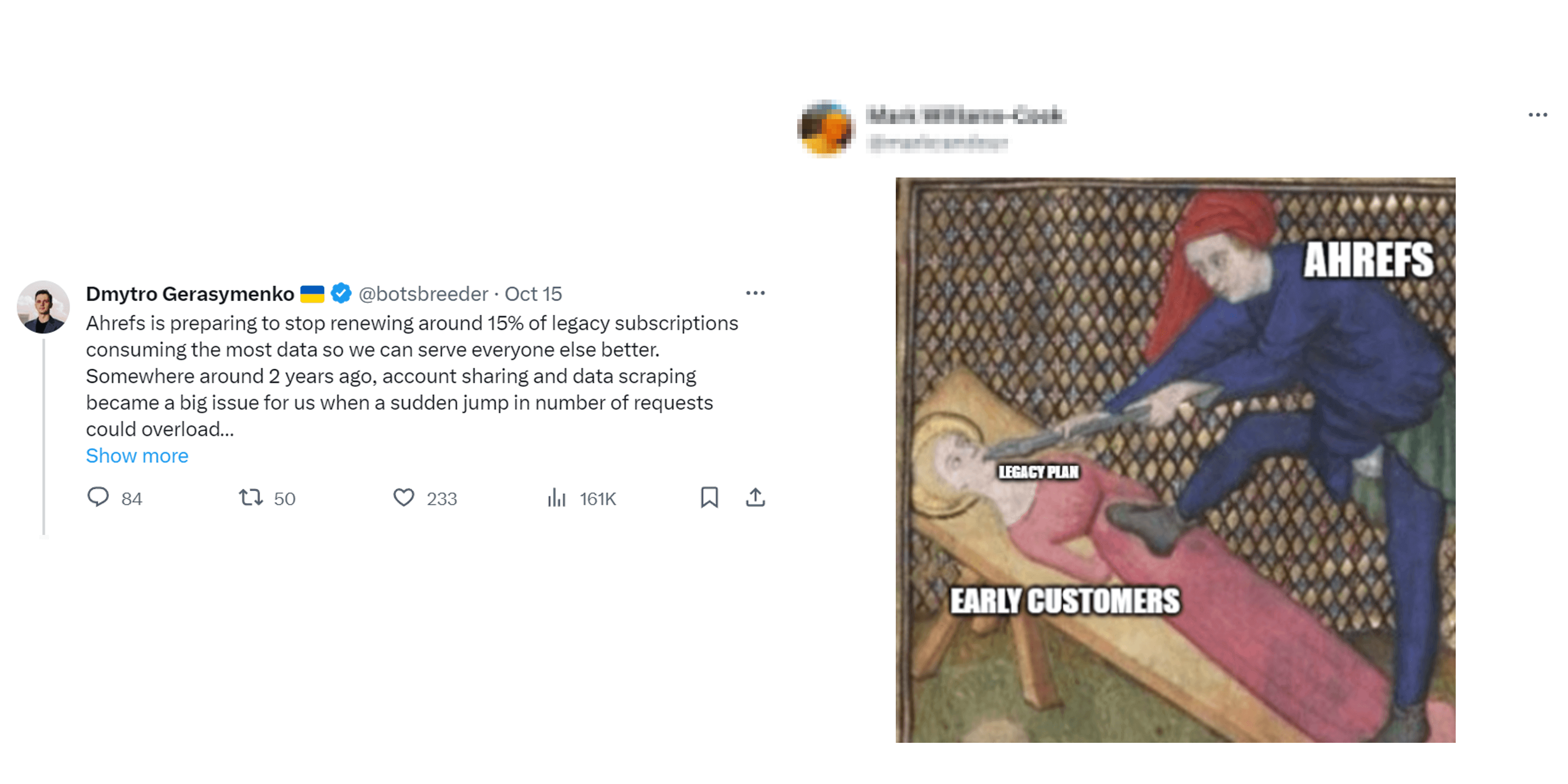Open Dmytro Gerasymenko's profile name link
The width and height of the screenshot is (1568, 784).
190,293
